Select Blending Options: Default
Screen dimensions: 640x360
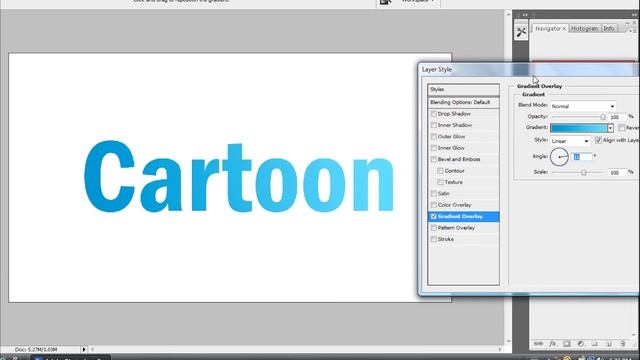[x=463, y=102]
